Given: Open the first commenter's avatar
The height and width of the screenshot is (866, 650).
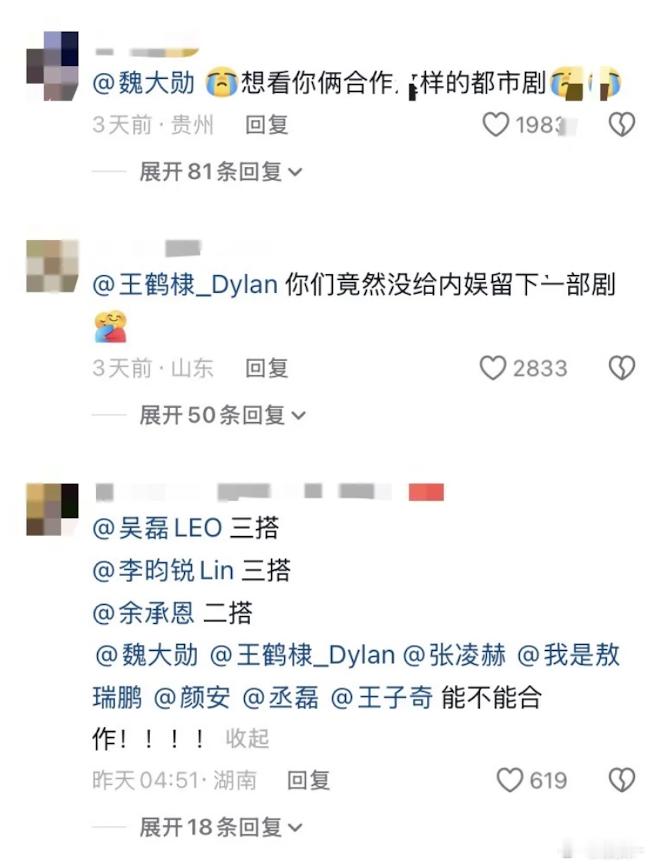Looking at the screenshot, I should [52, 66].
